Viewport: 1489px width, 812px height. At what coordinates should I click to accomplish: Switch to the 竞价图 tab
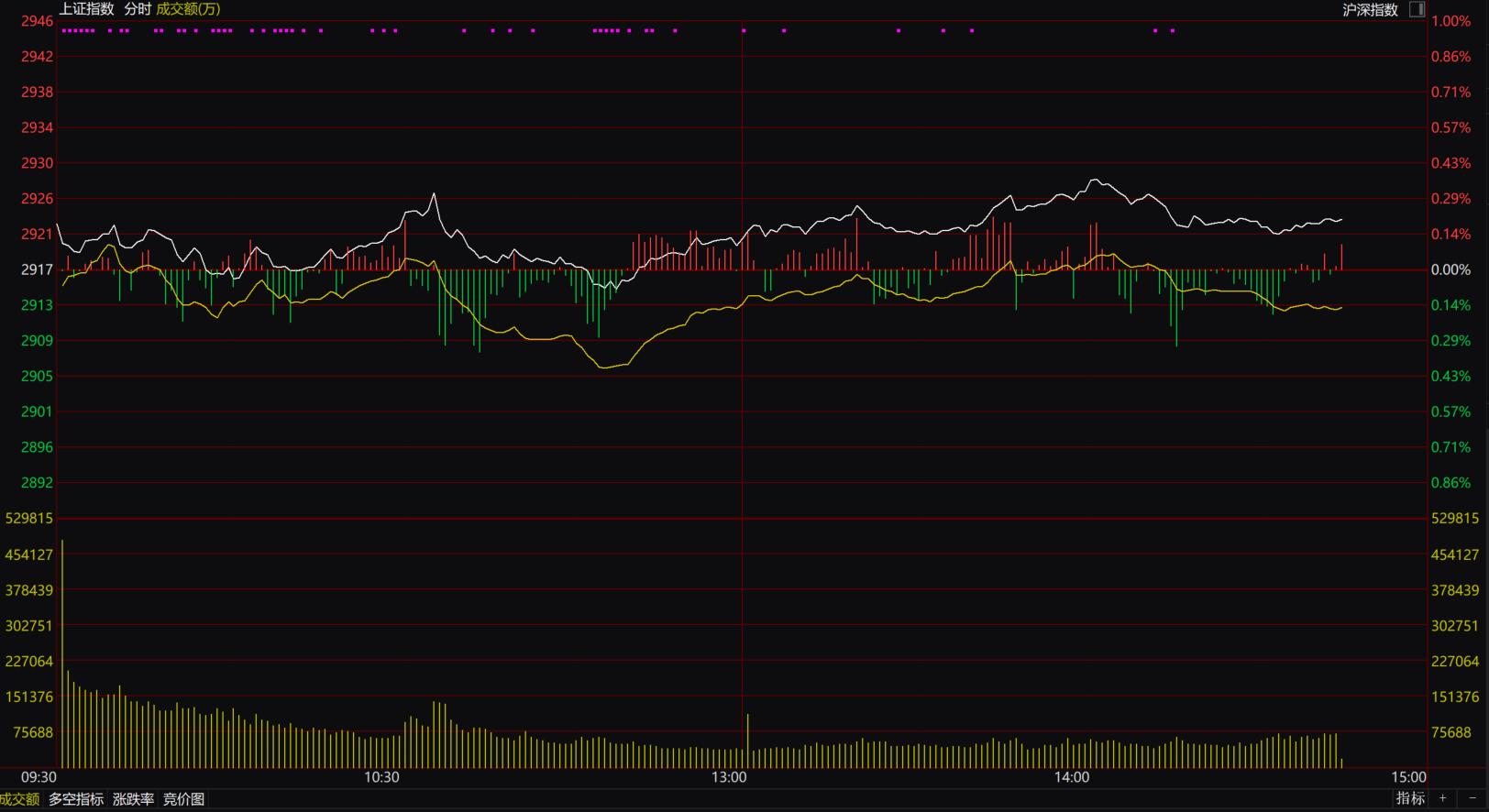tap(184, 799)
